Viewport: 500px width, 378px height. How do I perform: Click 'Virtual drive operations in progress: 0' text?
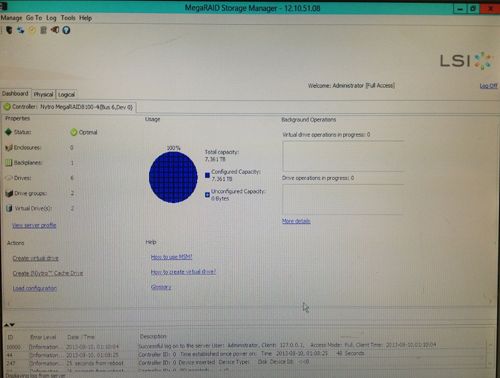[x=326, y=135]
